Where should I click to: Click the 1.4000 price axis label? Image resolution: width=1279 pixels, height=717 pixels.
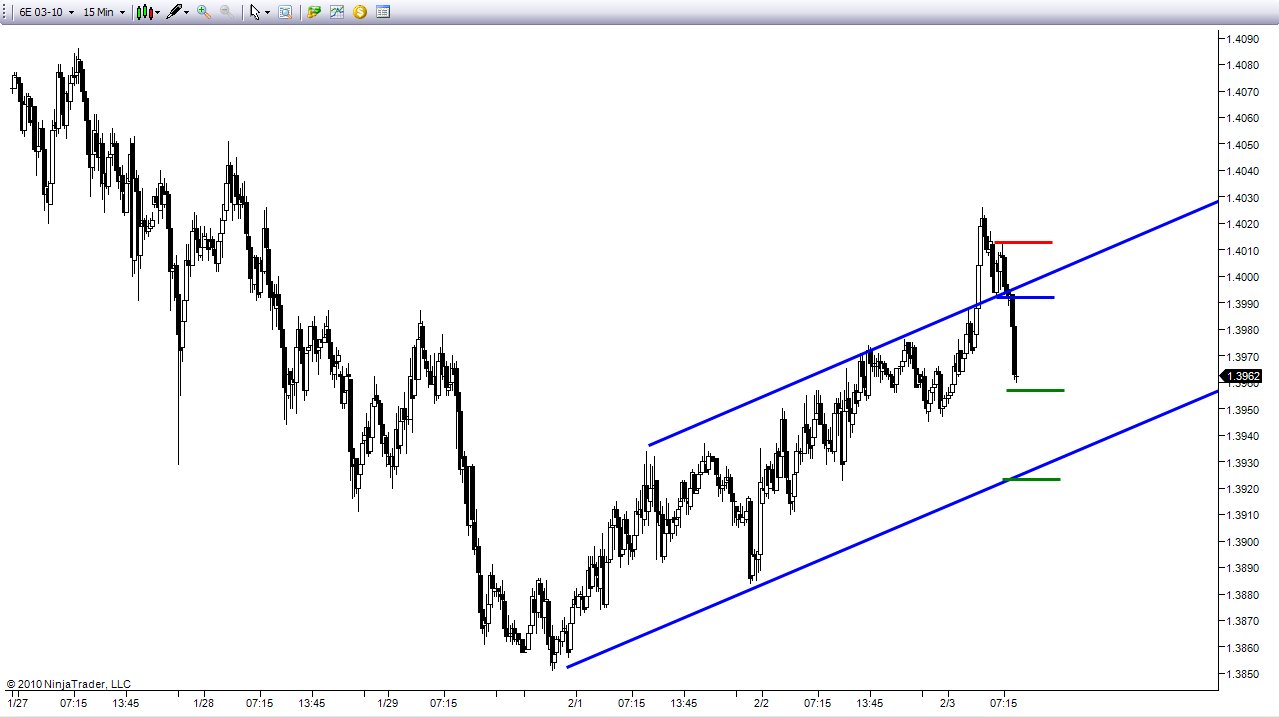pyautogui.click(x=1243, y=277)
